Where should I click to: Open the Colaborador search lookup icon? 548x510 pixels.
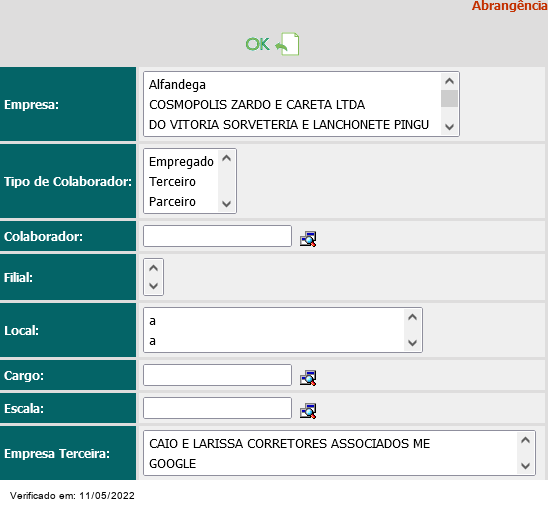pos(308,239)
